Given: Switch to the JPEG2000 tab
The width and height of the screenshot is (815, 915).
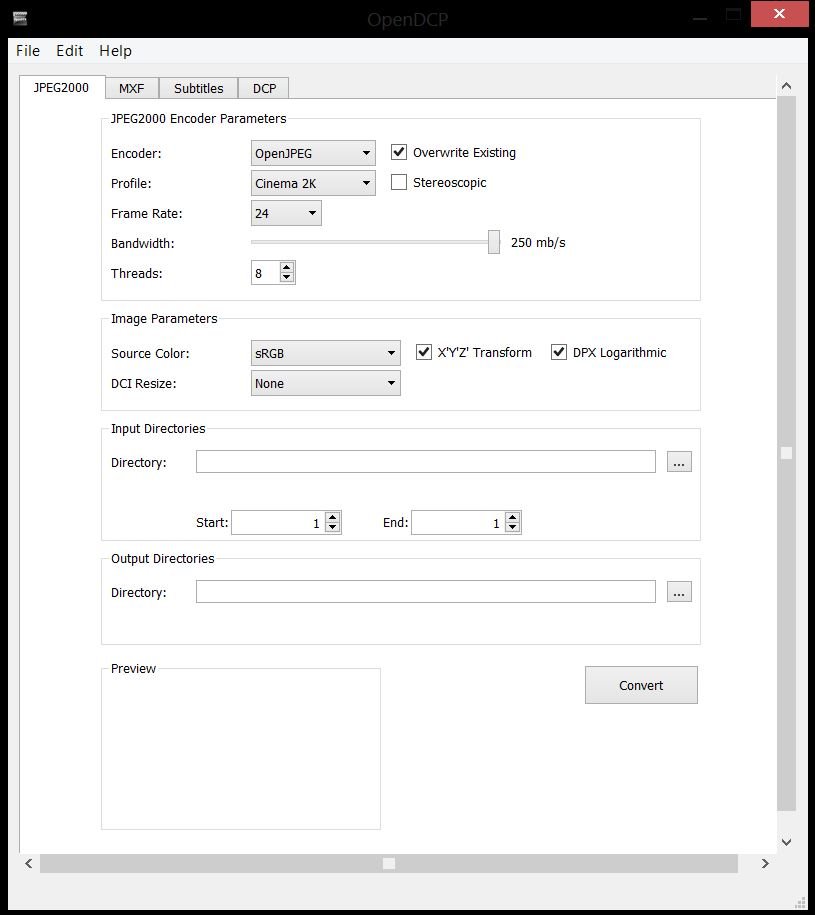Looking at the screenshot, I should click(62, 88).
